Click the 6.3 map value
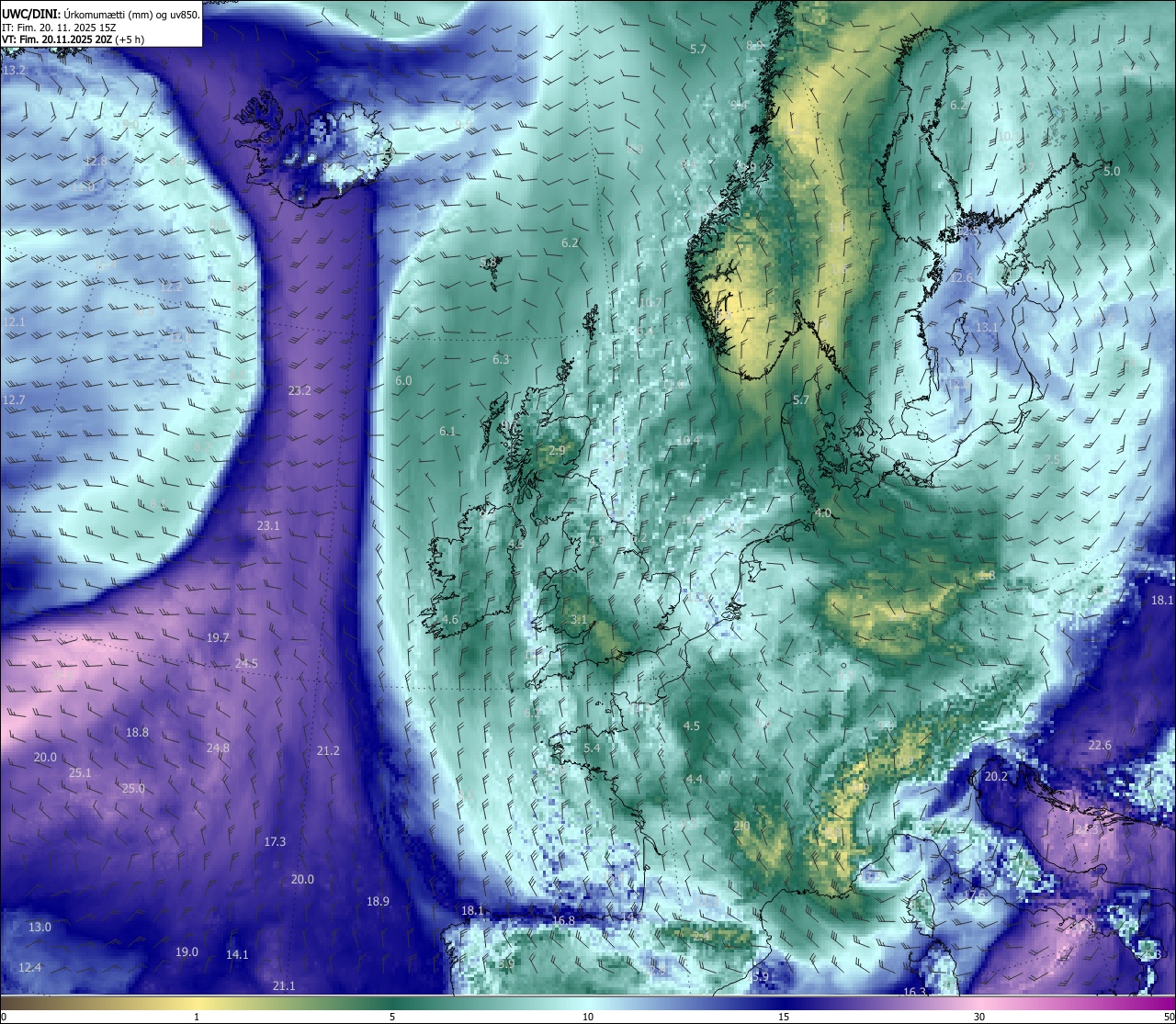The width and height of the screenshot is (1176, 1024). coord(501,359)
